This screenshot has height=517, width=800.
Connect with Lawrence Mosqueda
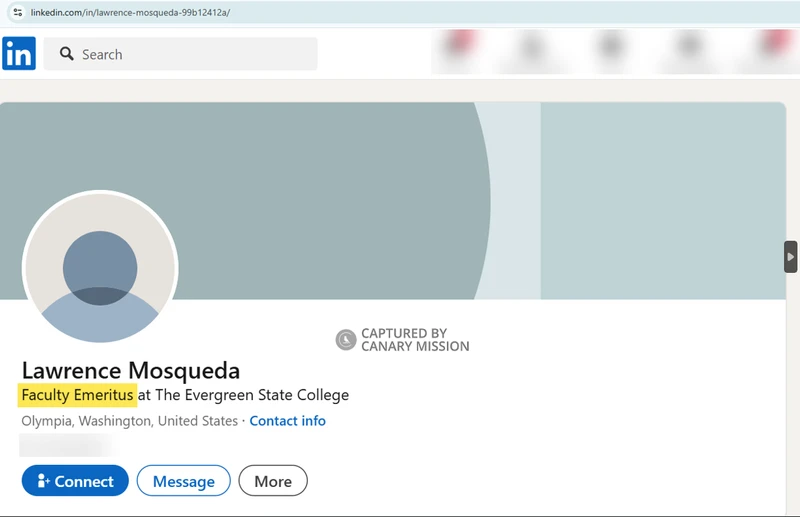click(x=75, y=481)
